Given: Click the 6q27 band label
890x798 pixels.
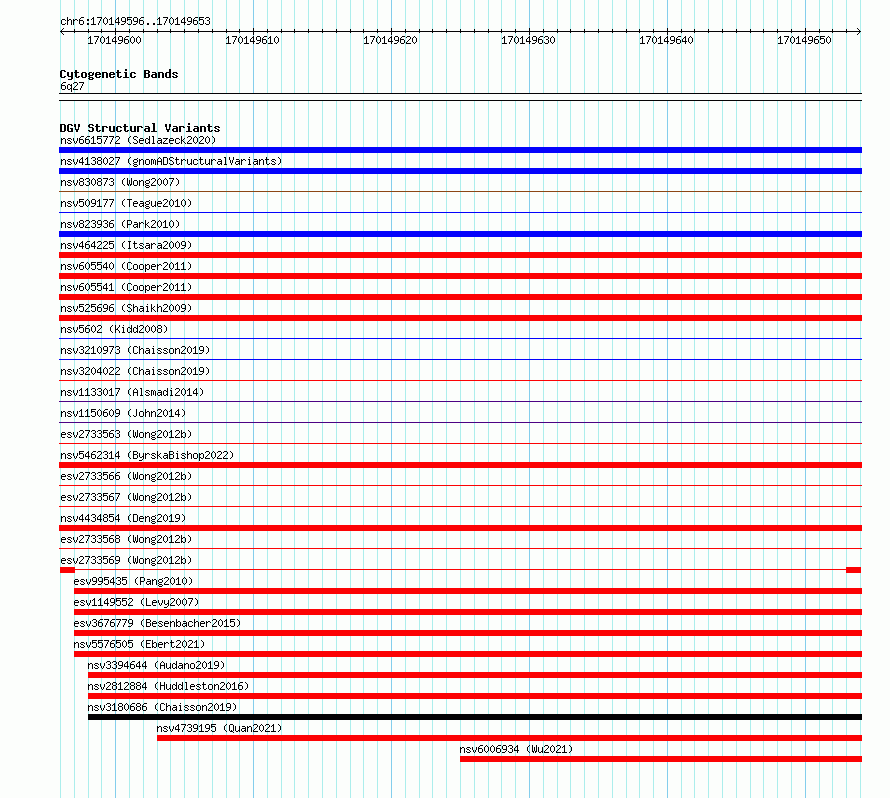Looking at the screenshot, I should 72,86.
